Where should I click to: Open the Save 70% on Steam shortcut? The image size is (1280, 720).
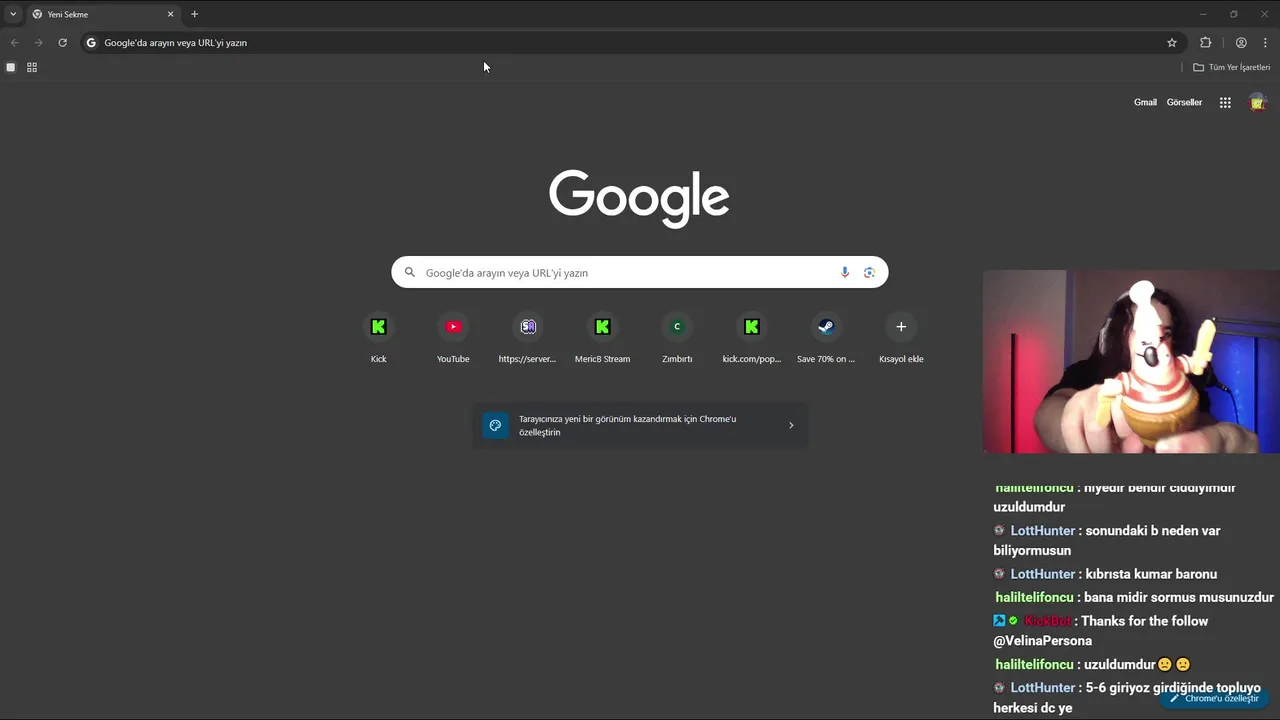826,338
